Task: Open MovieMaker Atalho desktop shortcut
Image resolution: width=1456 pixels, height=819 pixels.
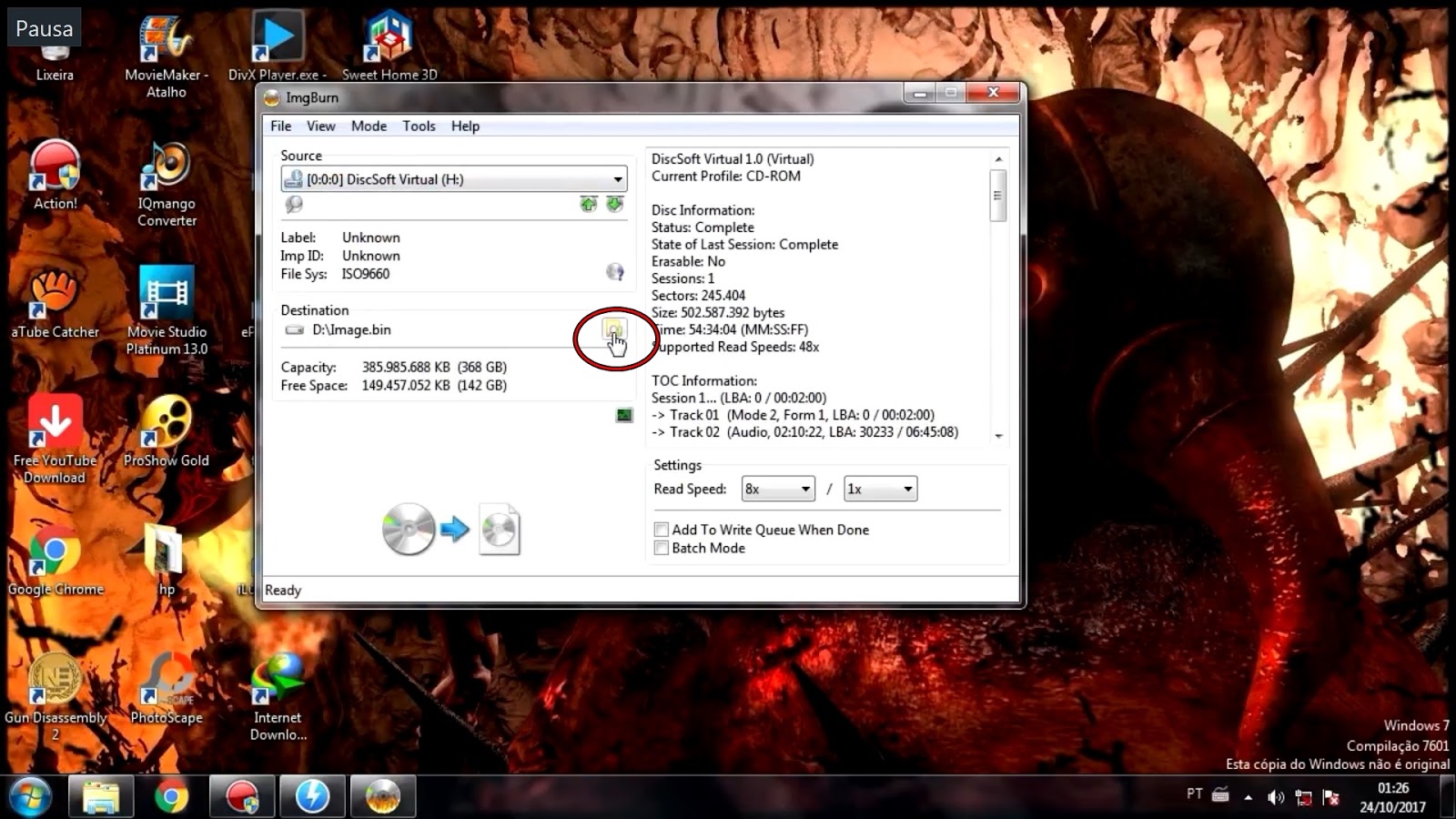Action: point(167,56)
